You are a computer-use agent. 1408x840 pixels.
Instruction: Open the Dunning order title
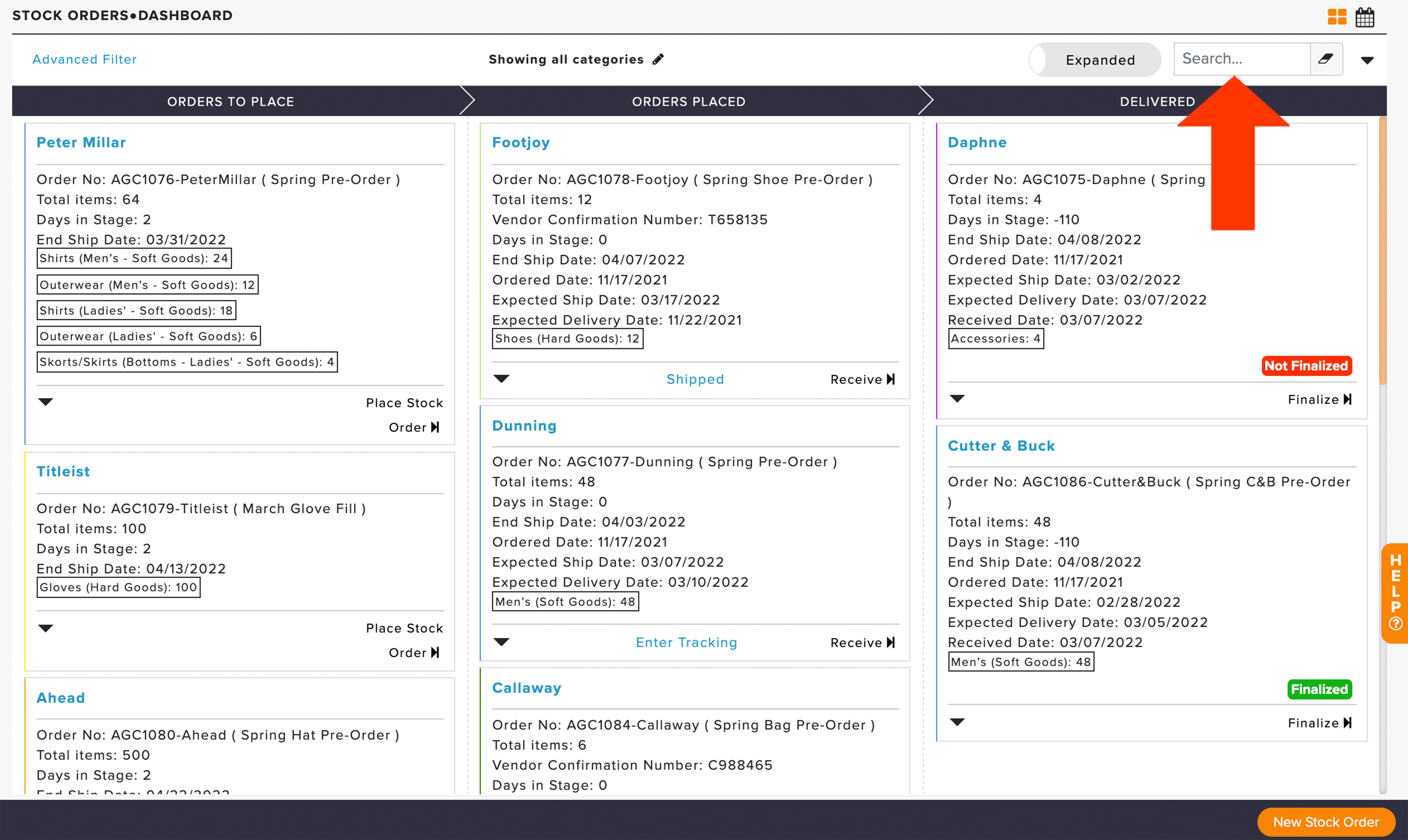[x=524, y=426]
